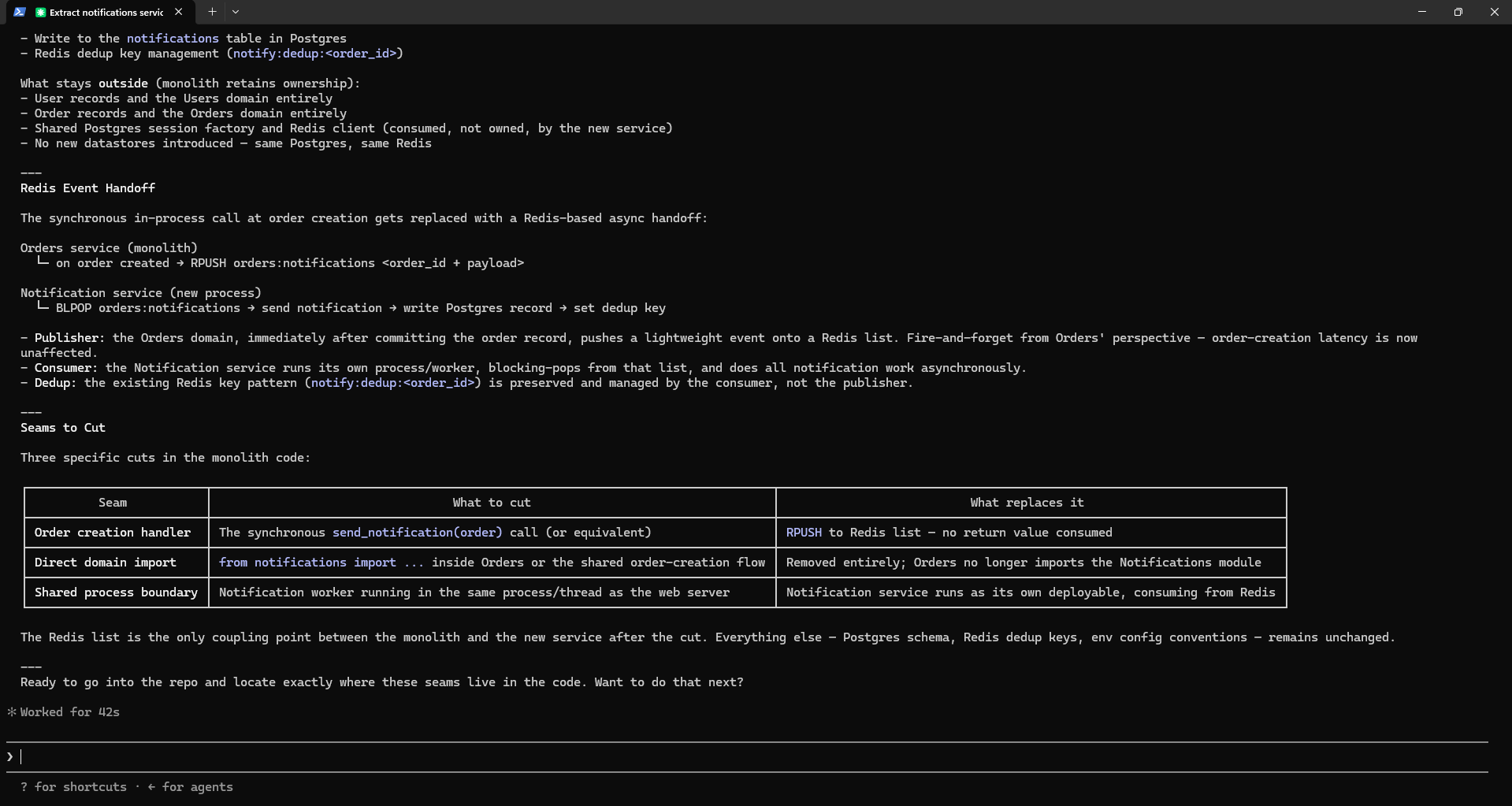Click the 'Redis Event Handoff' heading
1512x806 pixels.
click(87, 188)
